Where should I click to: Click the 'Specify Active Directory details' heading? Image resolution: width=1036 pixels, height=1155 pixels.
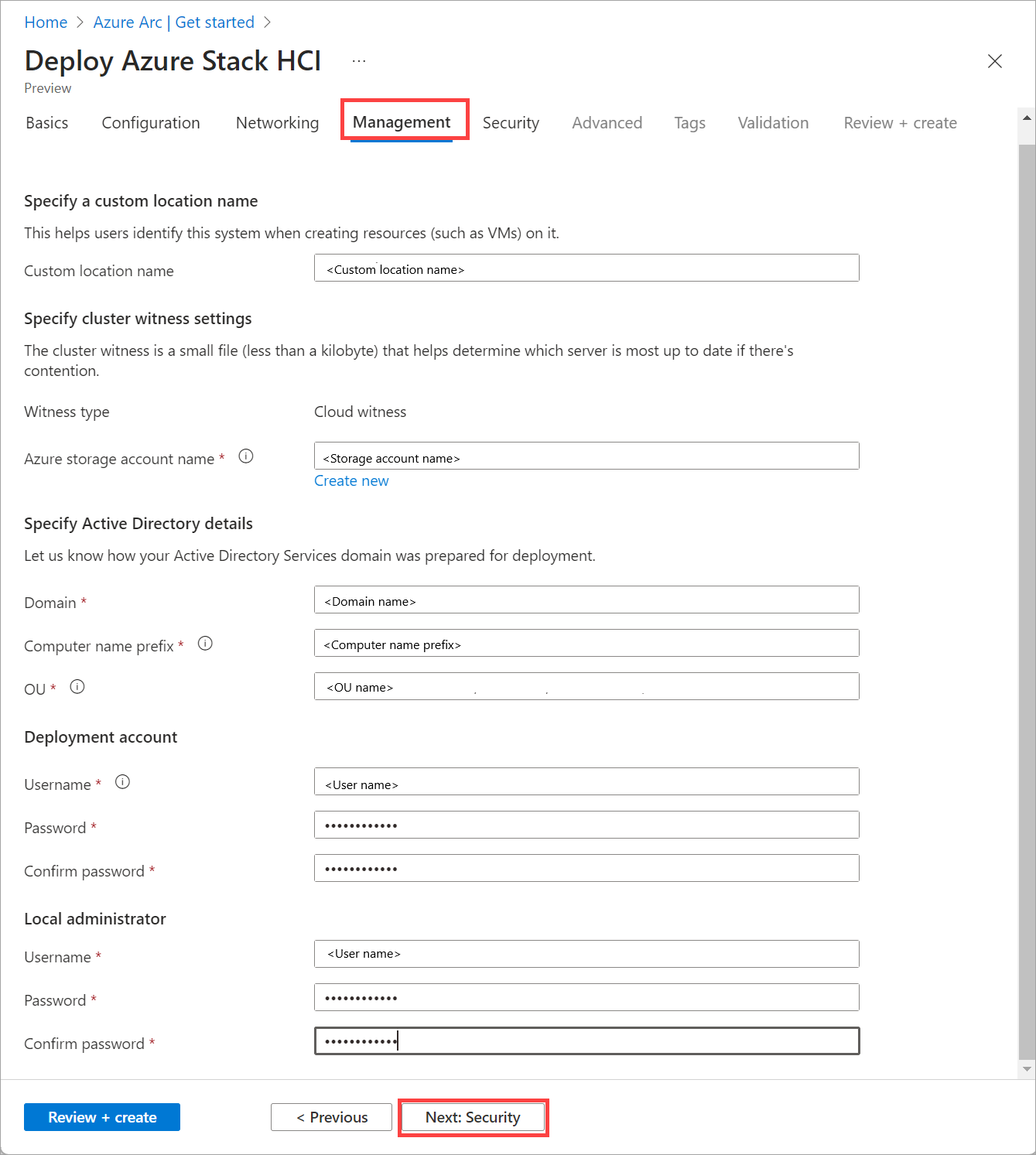click(x=138, y=524)
